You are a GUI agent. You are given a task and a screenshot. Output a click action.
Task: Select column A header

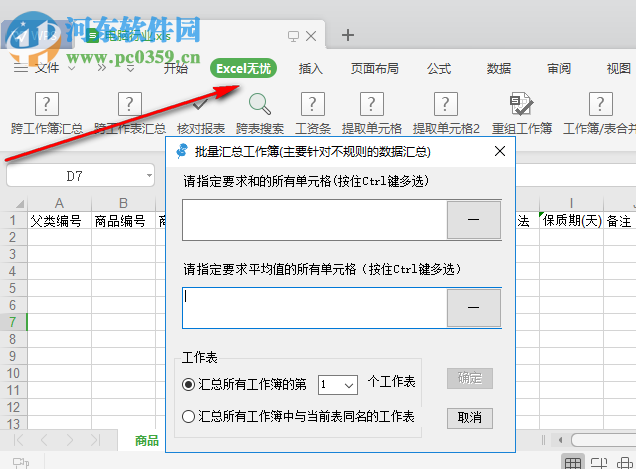point(59,203)
